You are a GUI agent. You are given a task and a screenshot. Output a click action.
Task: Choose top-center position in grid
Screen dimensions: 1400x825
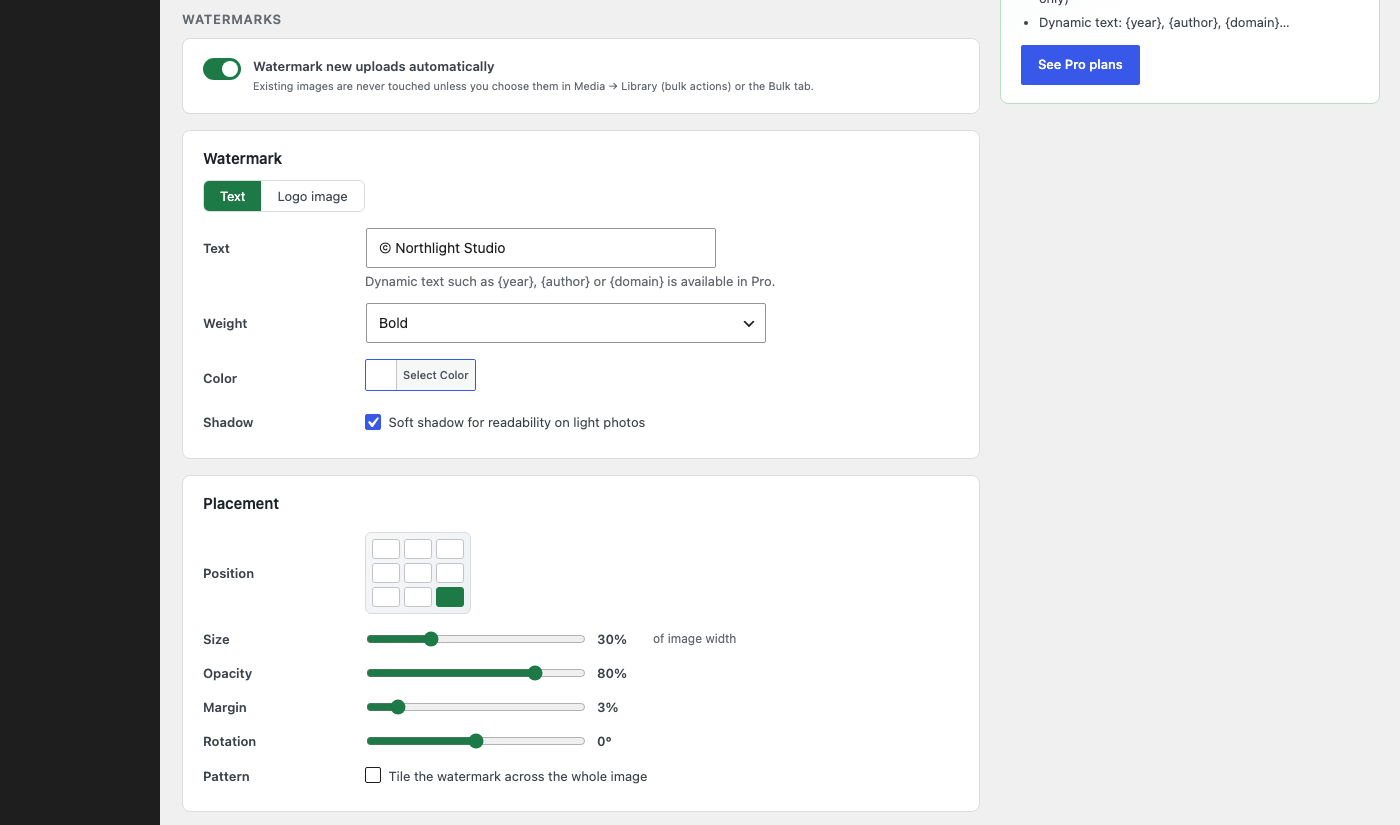[x=418, y=549]
